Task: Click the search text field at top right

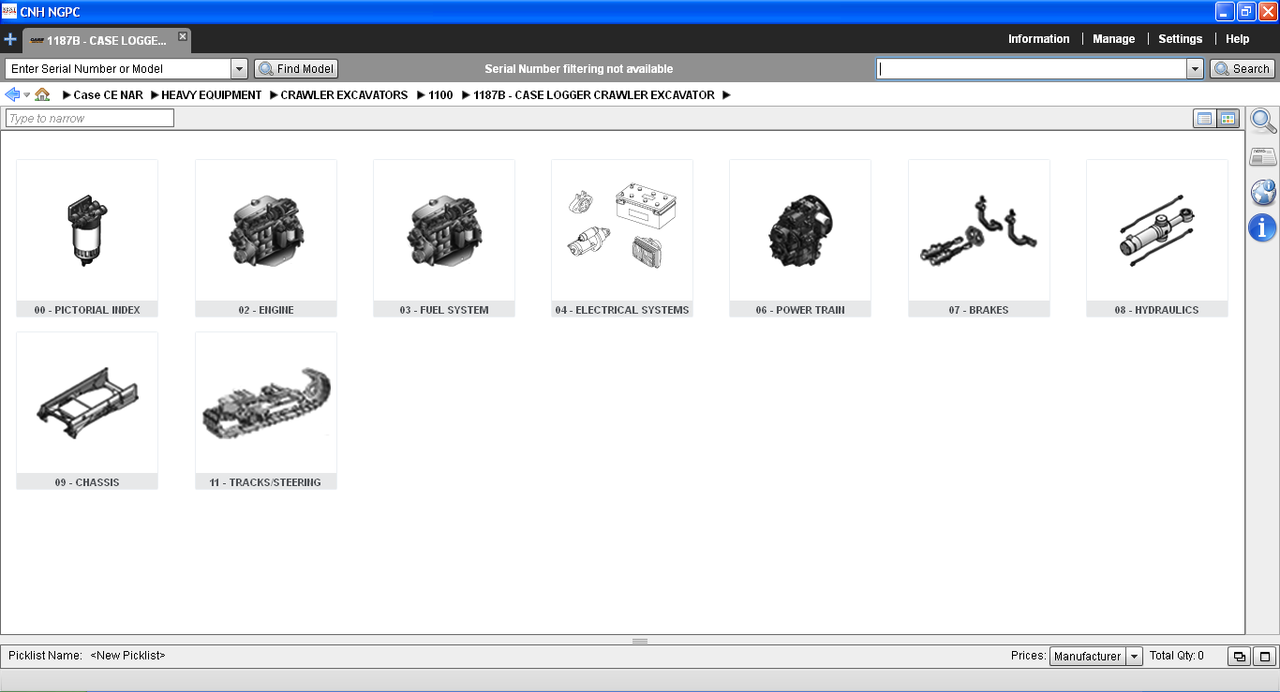Action: pyautogui.click(x=1031, y=69)
